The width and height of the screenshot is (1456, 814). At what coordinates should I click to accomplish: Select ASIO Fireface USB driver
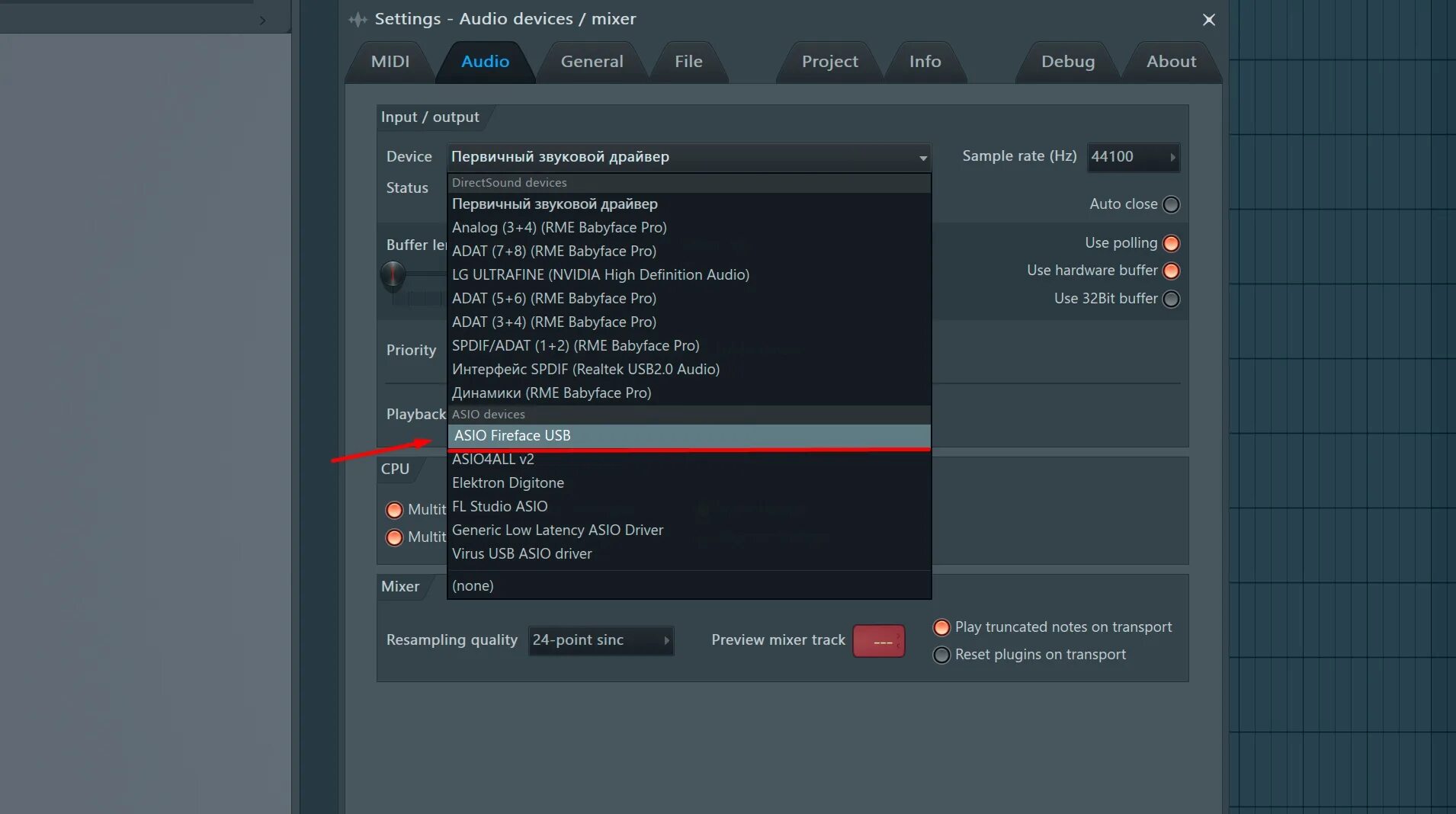click(688, 436)
